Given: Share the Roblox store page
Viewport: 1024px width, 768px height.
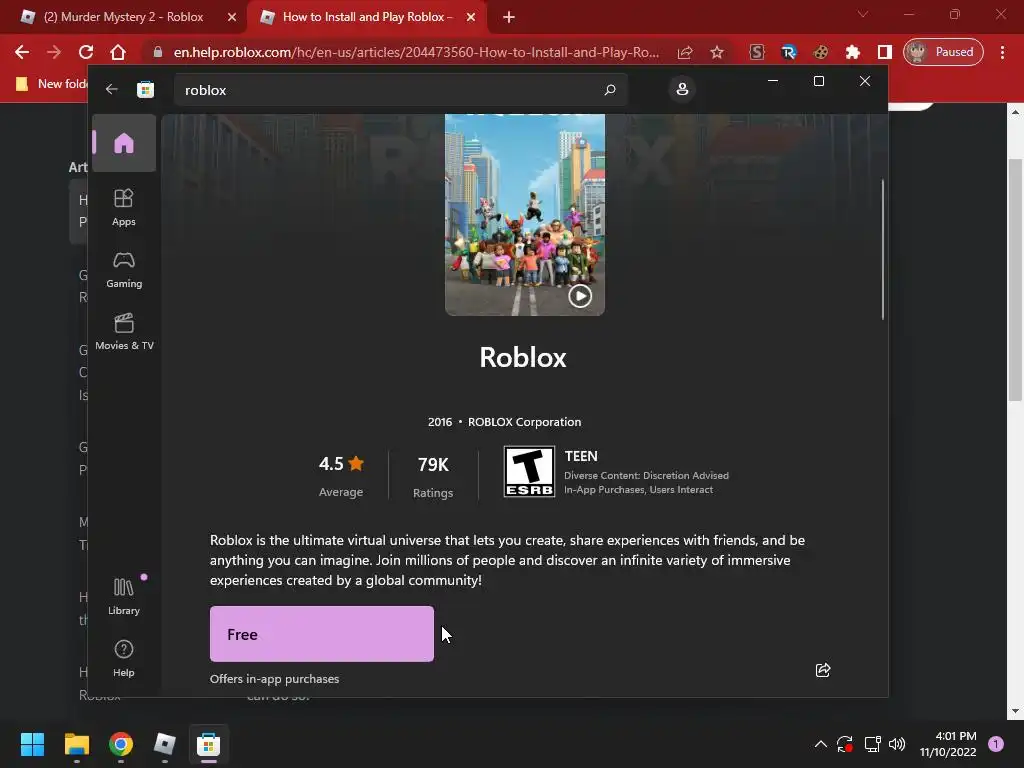Looking at the screenshot, I should click(823, 670).
